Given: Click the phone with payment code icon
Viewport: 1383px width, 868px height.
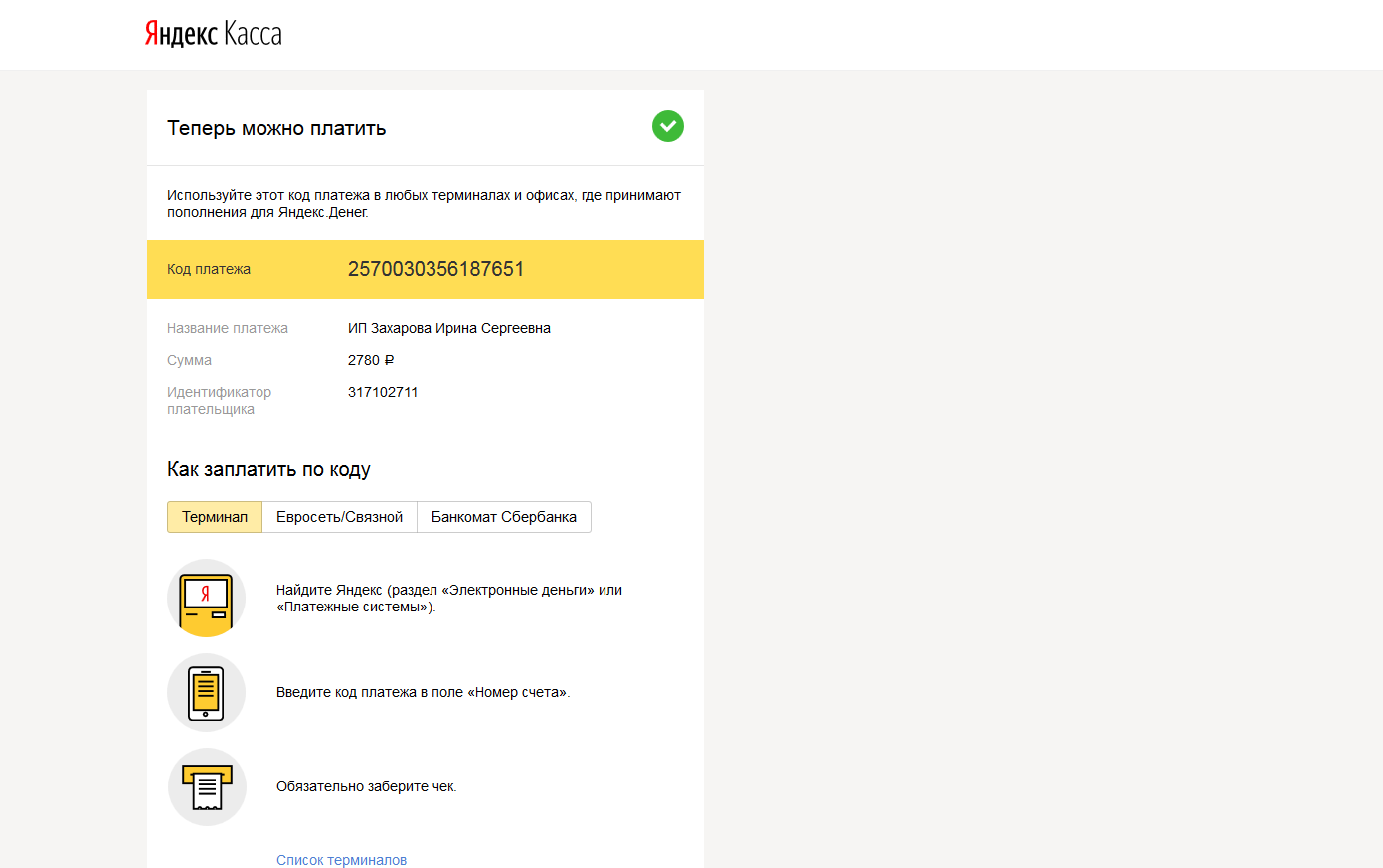Looking at the screenshot, I should click(207, 692).
